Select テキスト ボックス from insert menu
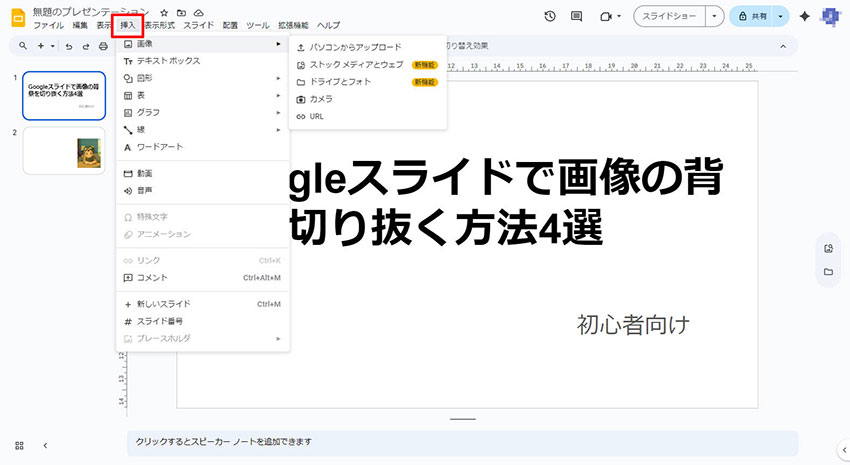The width and height of the screenshot is (850, 465). click(x=168, y=61)
